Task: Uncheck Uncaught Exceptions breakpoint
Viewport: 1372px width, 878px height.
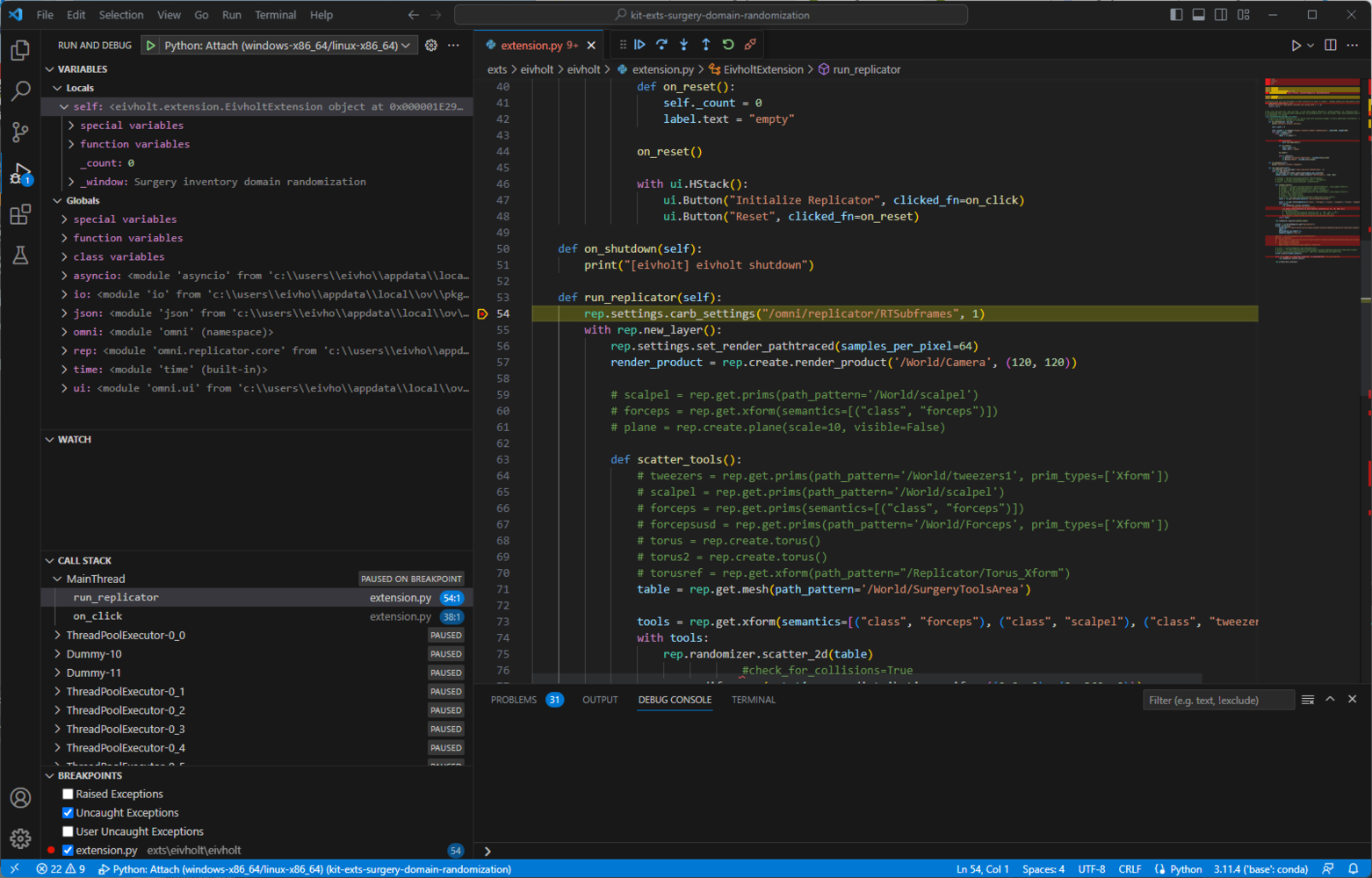Action: [68, 813]
